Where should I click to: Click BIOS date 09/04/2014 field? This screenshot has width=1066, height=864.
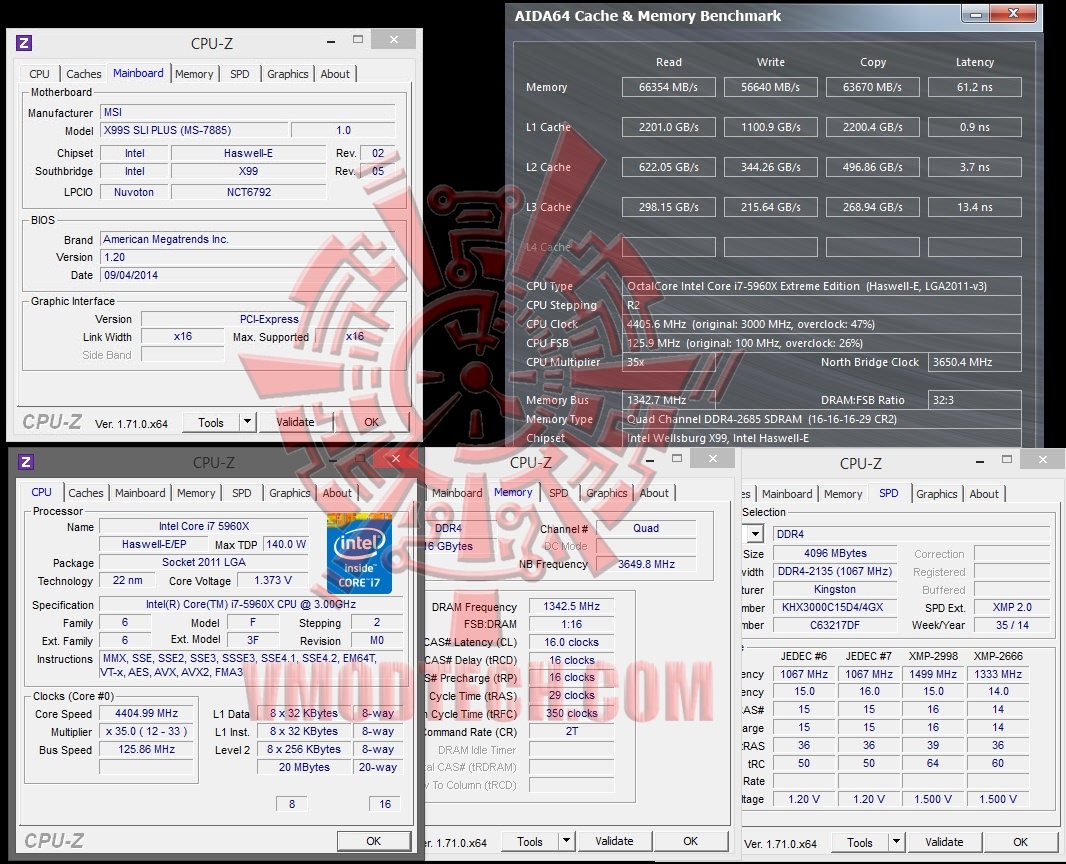pos(248,275)
